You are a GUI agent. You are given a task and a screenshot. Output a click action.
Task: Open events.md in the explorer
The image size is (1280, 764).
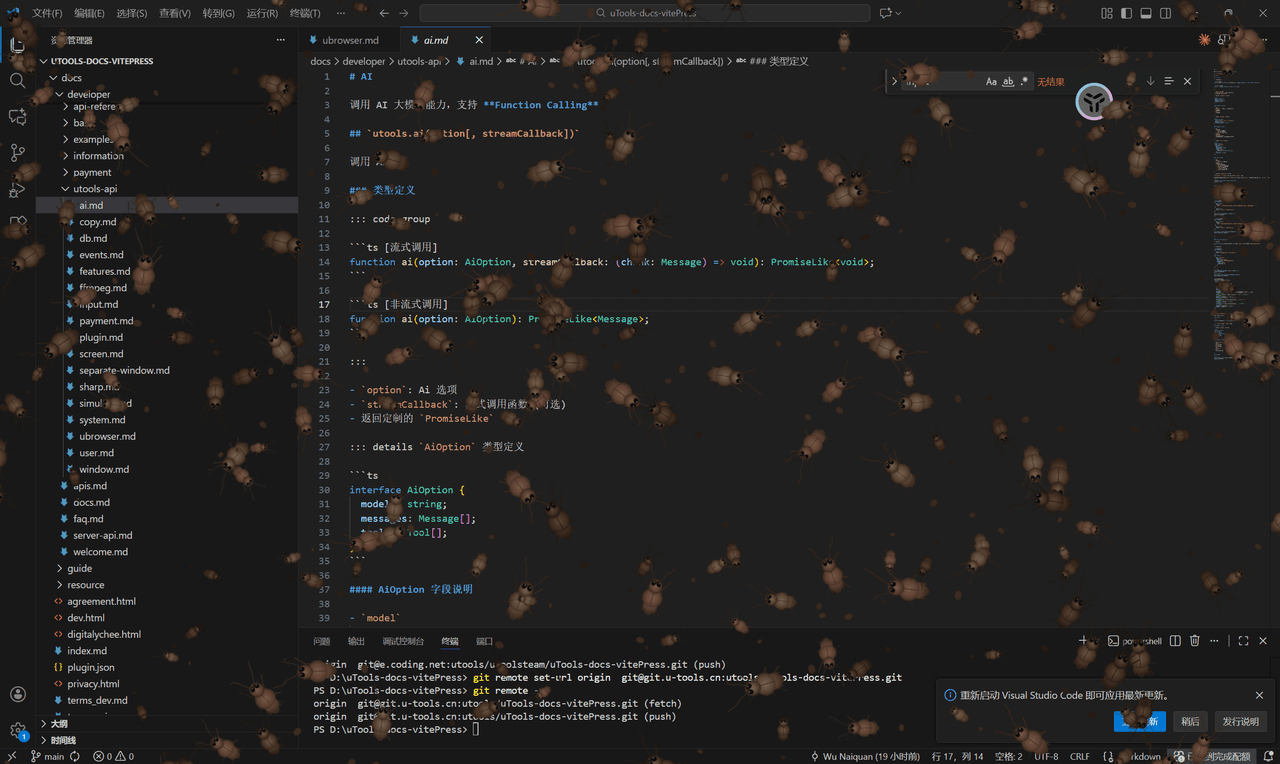click(101, 255)
